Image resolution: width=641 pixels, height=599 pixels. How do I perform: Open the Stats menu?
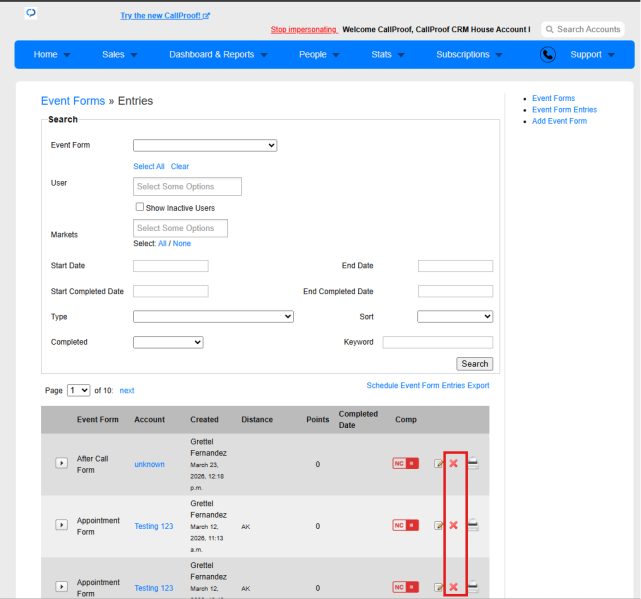pyautogui.click(x=388, y=54)
